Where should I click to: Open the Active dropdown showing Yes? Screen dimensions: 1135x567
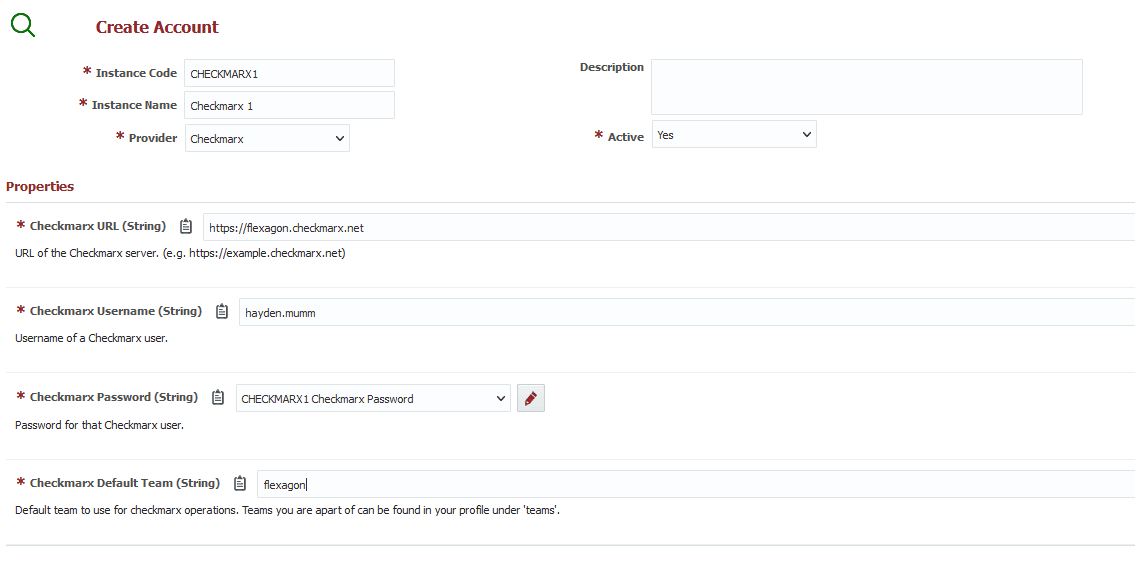pyautogui.click(x=734, y=135)
